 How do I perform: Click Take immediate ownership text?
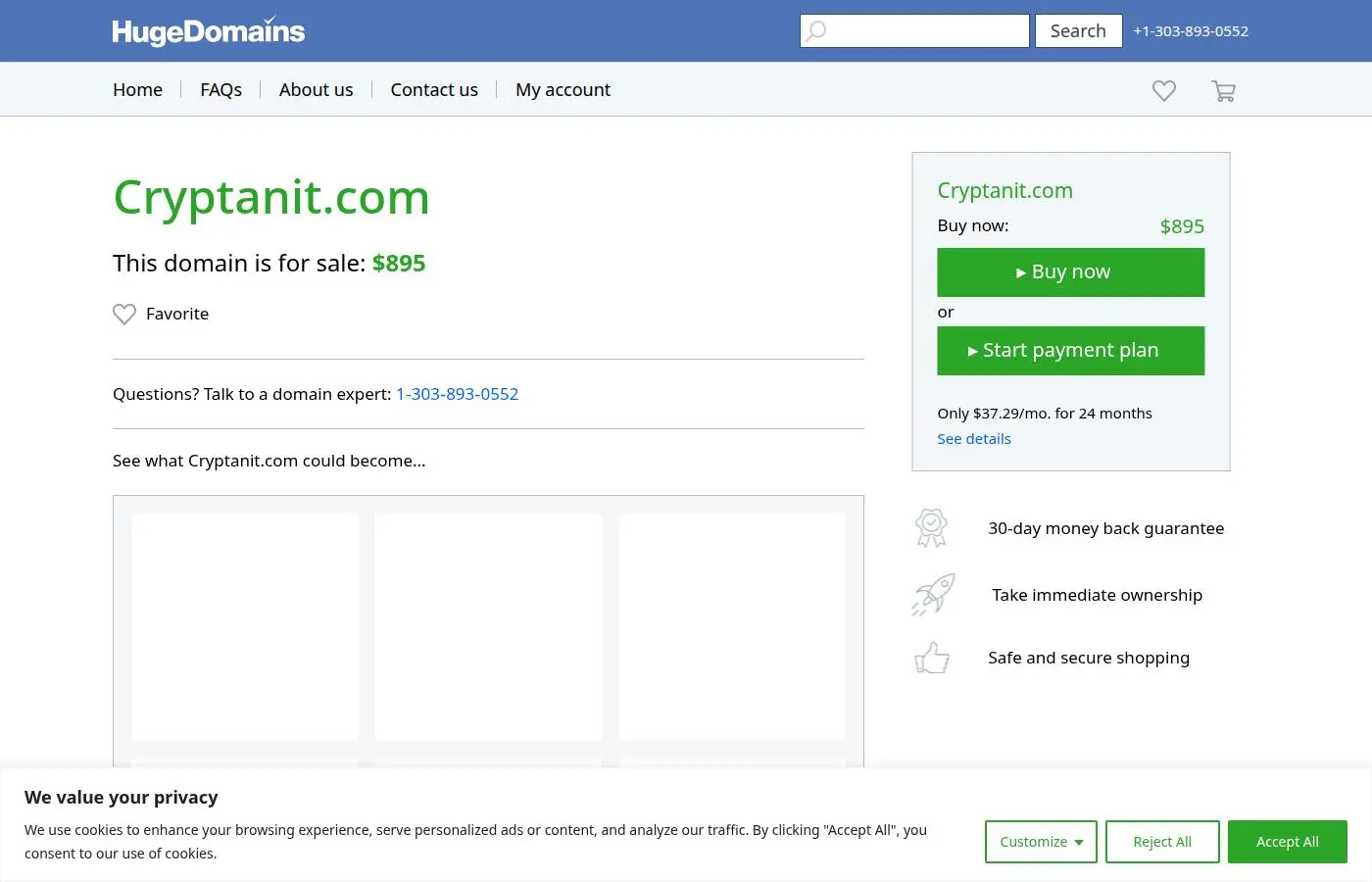click(x=1097, y=595)
